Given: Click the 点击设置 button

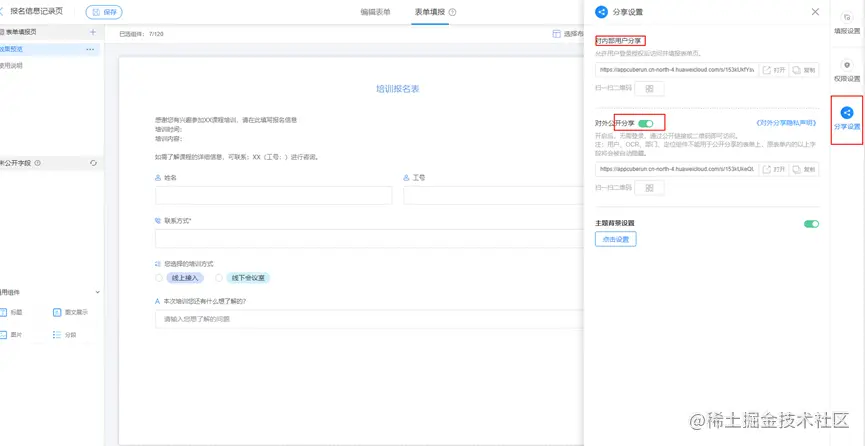Looking at the screenshot, I should (616, 240).
